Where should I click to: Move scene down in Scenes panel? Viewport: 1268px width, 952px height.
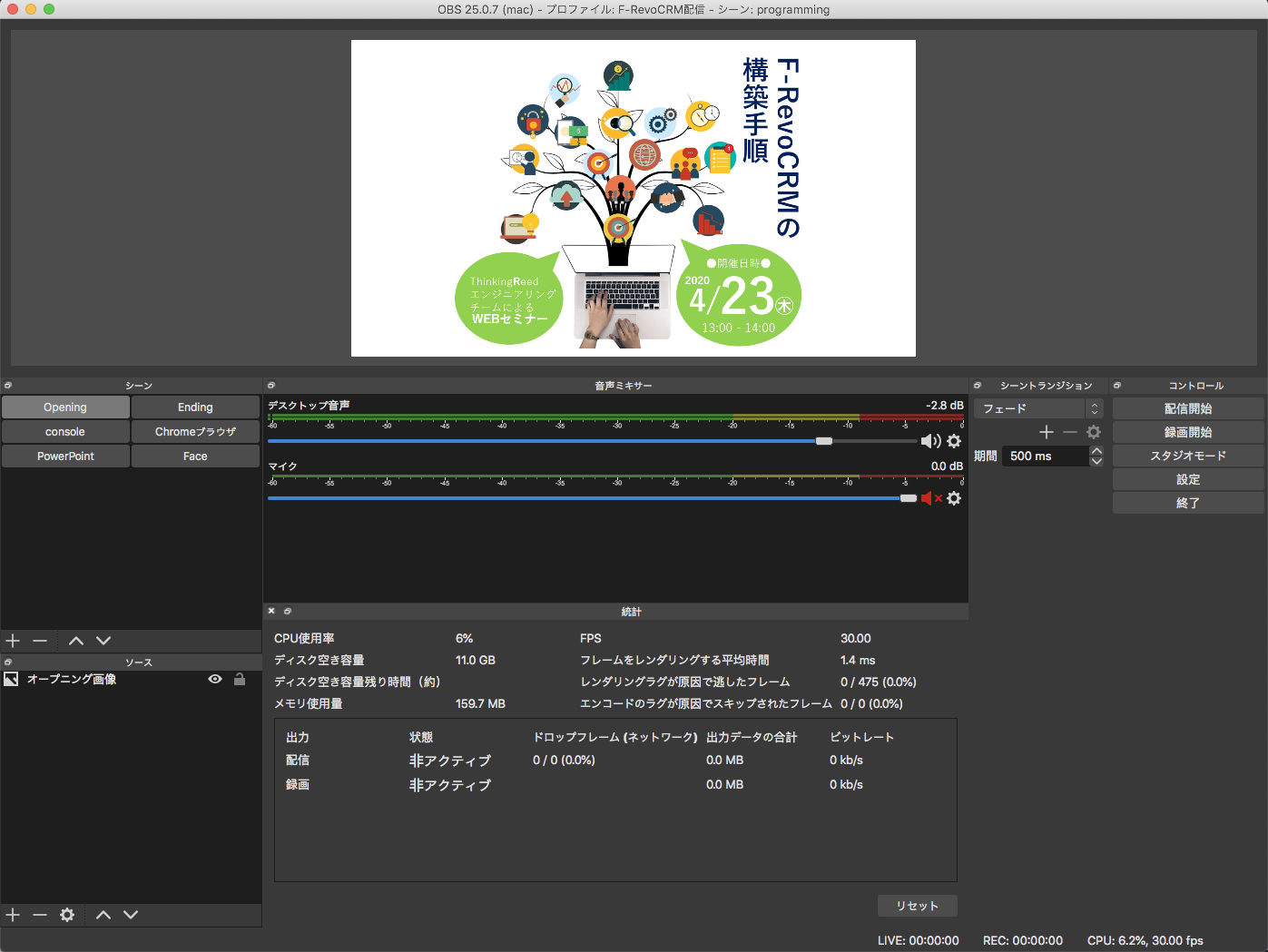pos(103,641)
